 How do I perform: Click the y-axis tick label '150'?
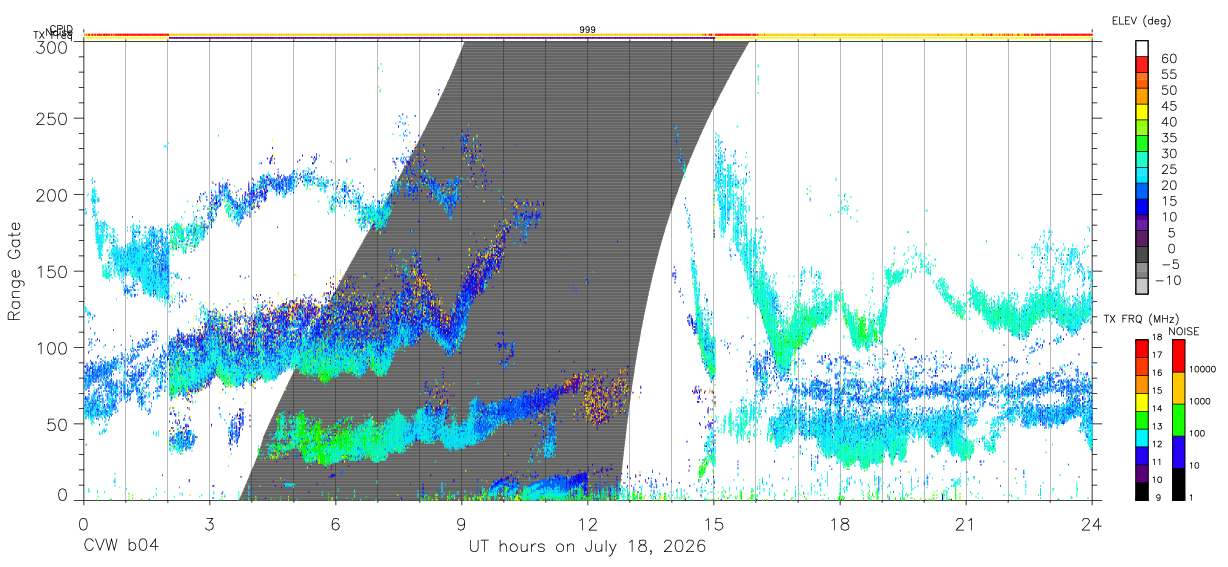pyautogui.click(x=52, y=271)
